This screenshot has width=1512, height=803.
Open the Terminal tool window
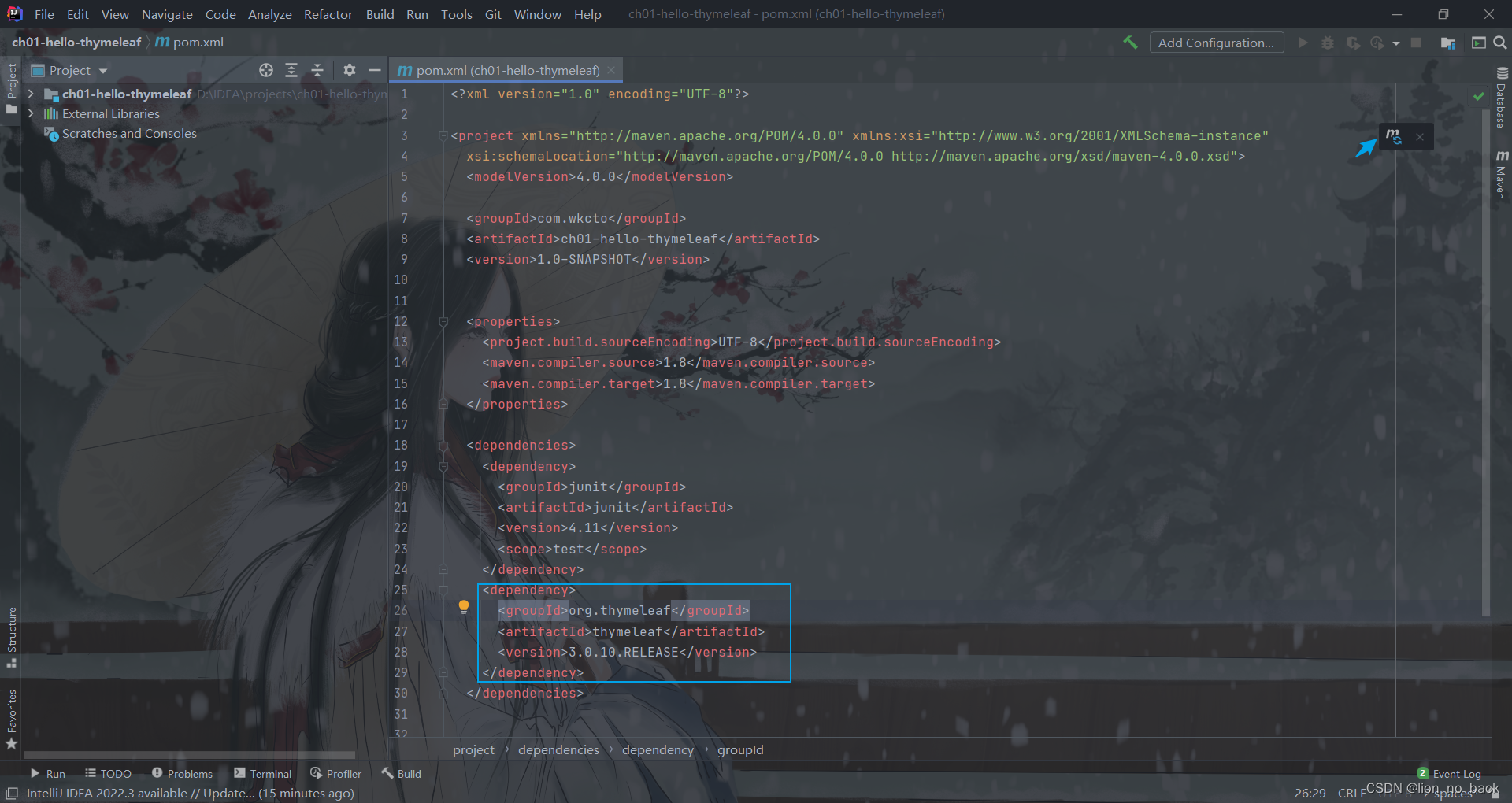262,774
